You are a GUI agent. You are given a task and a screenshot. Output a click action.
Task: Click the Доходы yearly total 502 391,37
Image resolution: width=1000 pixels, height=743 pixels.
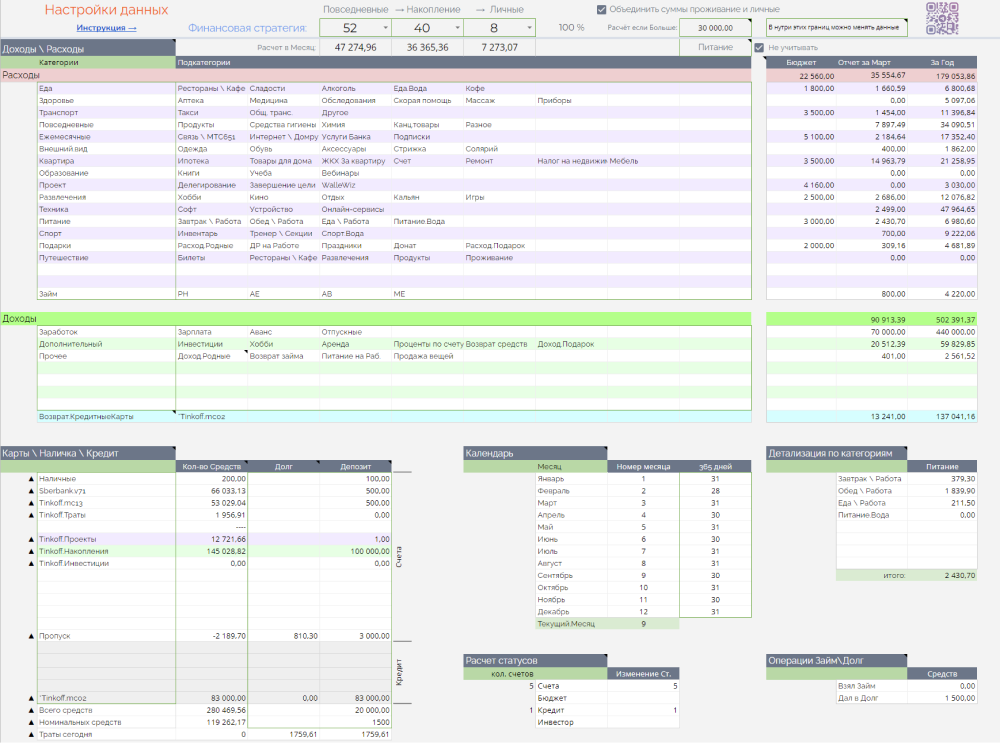942,320
